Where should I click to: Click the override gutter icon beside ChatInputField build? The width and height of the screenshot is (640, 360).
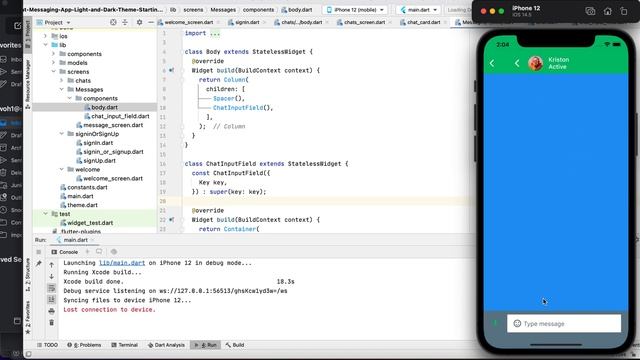tap(171, 220)
